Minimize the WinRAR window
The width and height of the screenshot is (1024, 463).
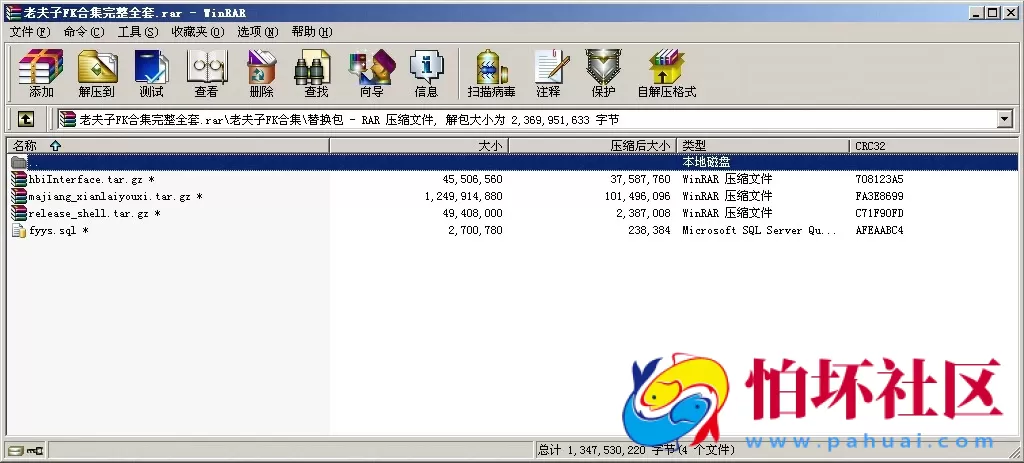point(977,12)
